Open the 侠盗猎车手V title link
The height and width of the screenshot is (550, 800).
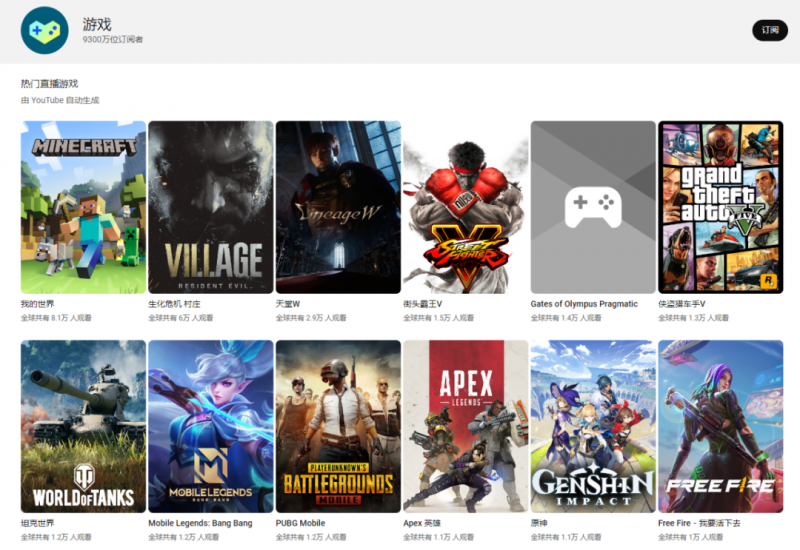click(x=682, y=304)
